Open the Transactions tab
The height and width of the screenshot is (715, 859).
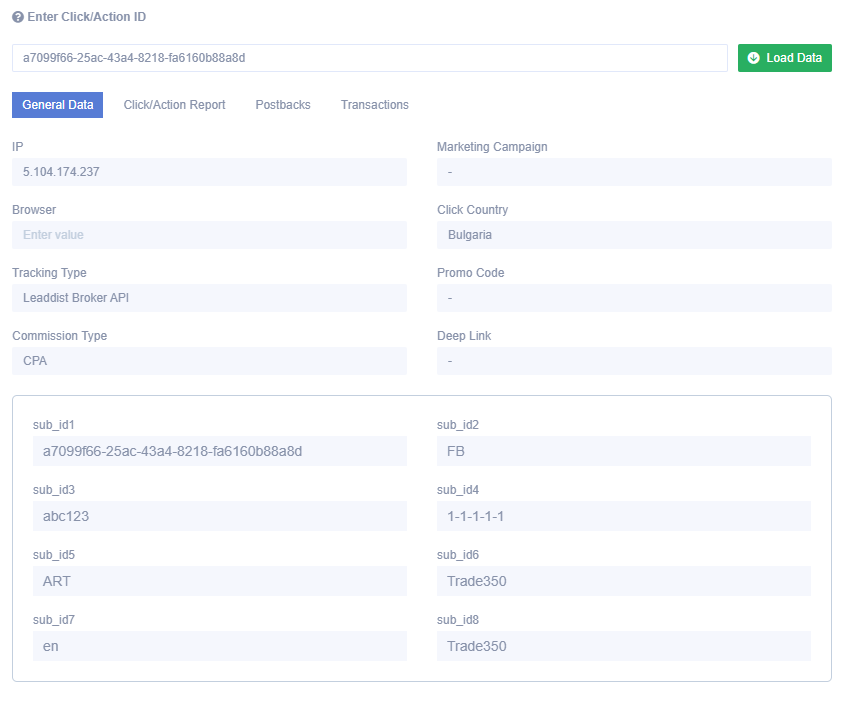click(375, 105)
